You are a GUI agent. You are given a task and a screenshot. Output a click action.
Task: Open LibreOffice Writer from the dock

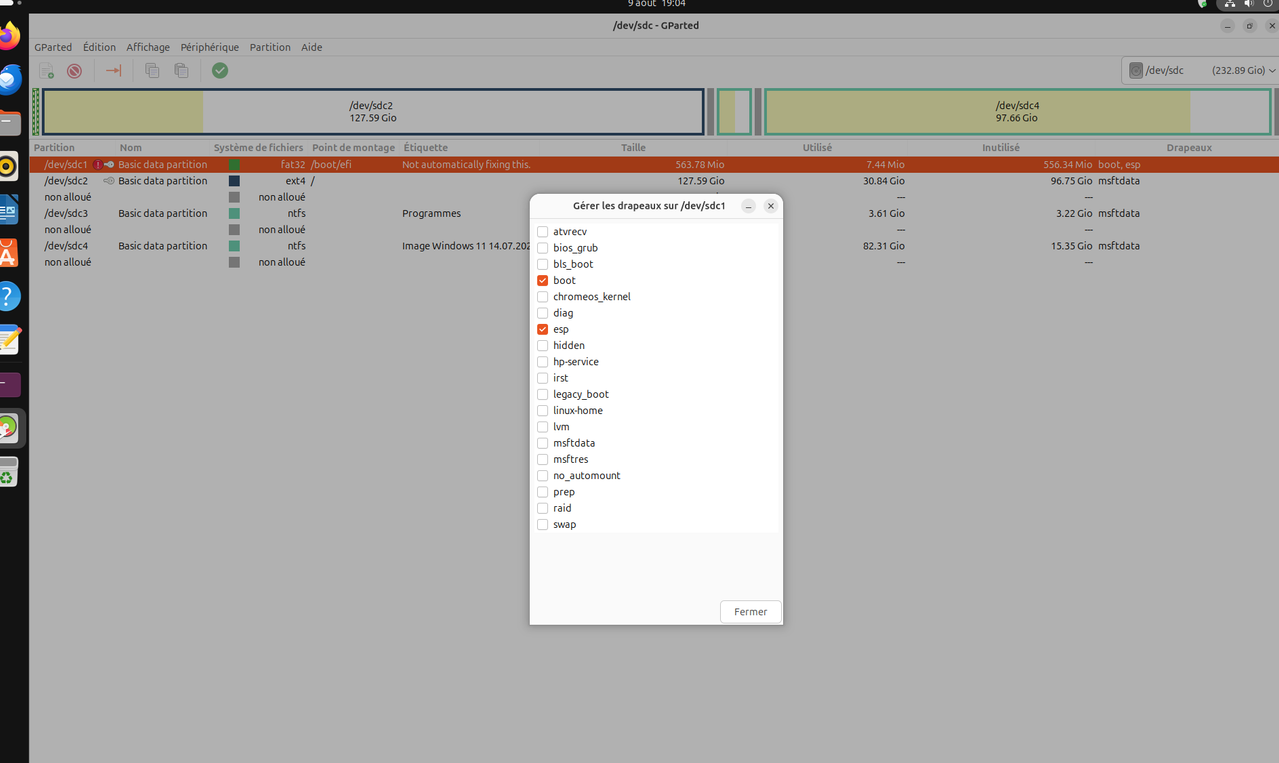click(x=7, y=210)
